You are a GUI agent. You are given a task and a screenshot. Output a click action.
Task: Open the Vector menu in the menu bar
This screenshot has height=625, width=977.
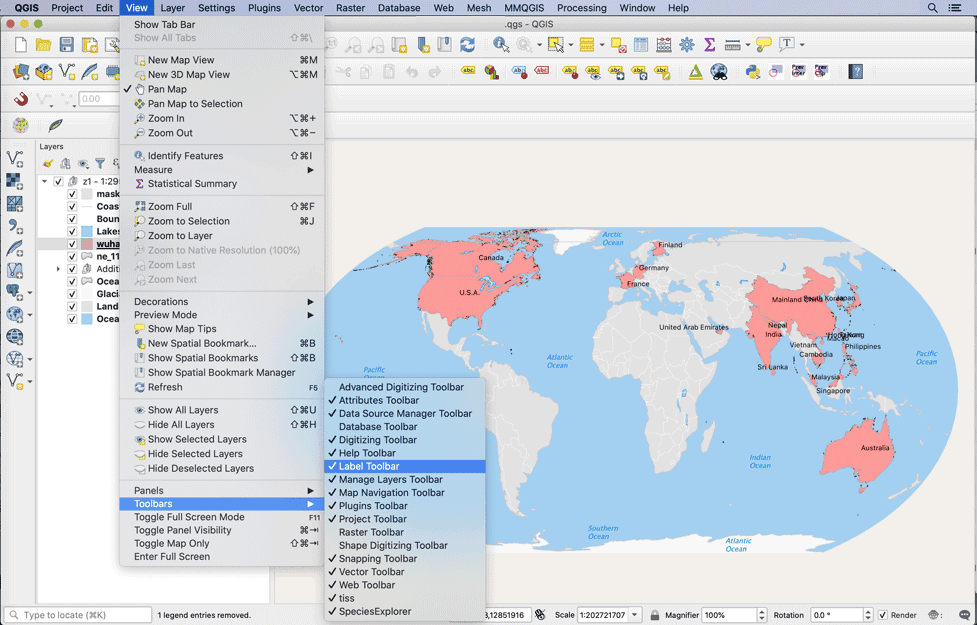point(308,7)
